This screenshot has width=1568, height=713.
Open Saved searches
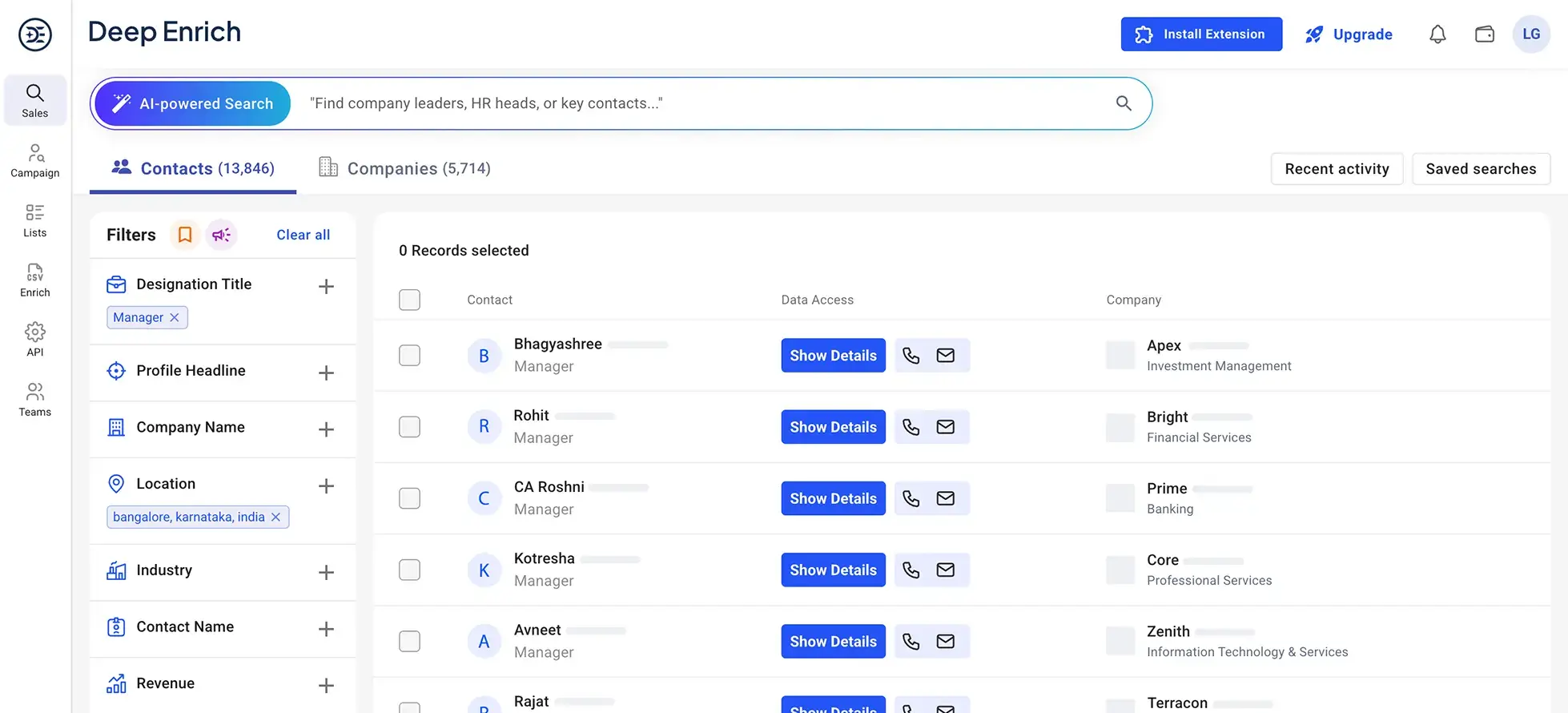(x=1481, y=169)
